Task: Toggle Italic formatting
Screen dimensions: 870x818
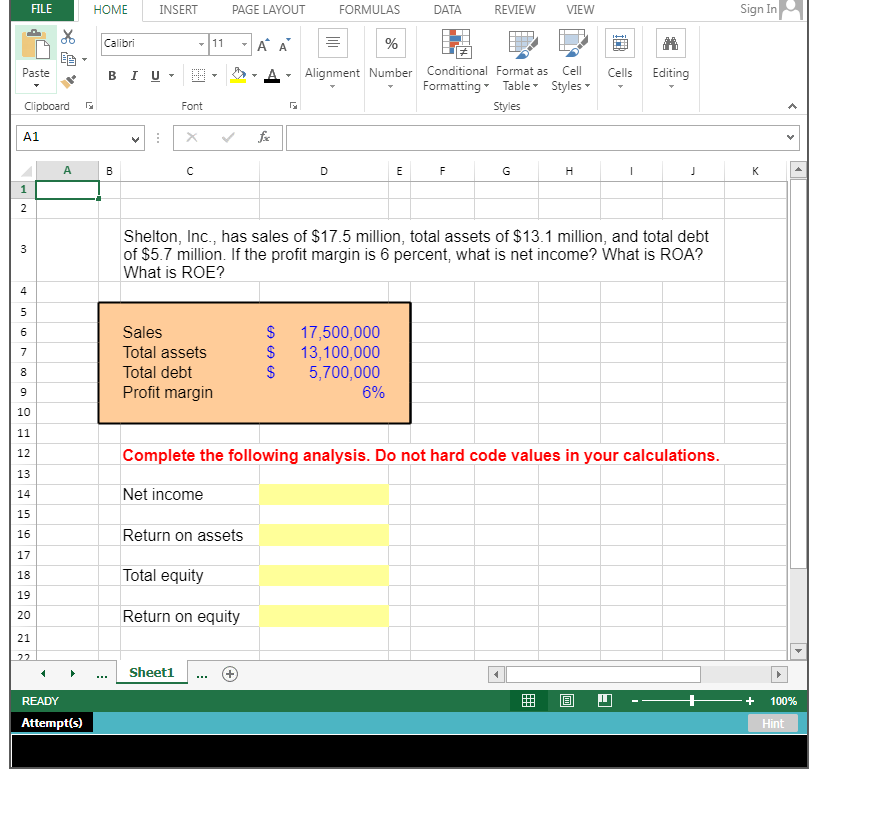Action: click(133, 75)
